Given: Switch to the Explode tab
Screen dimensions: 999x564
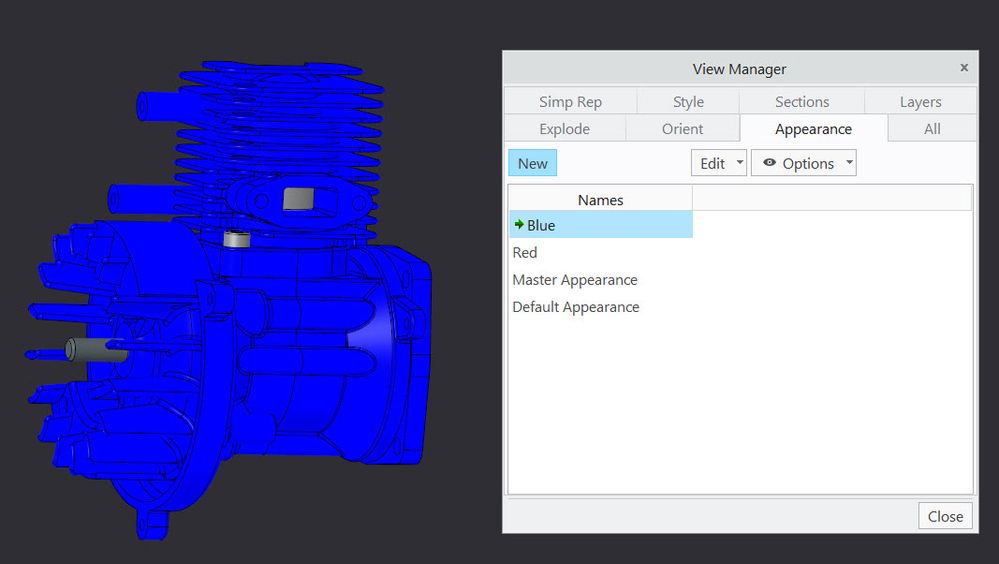Looking at the screenshot, I should point(564,129).
